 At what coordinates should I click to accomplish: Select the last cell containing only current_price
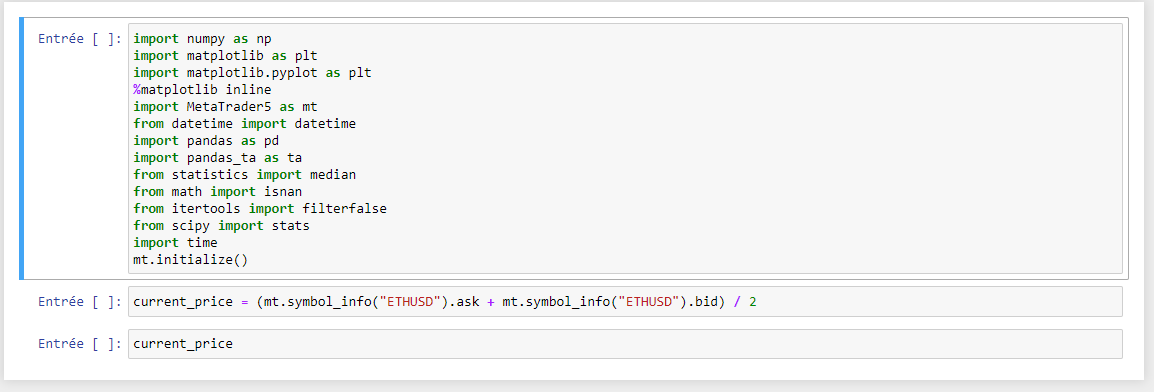pos(625,343)
